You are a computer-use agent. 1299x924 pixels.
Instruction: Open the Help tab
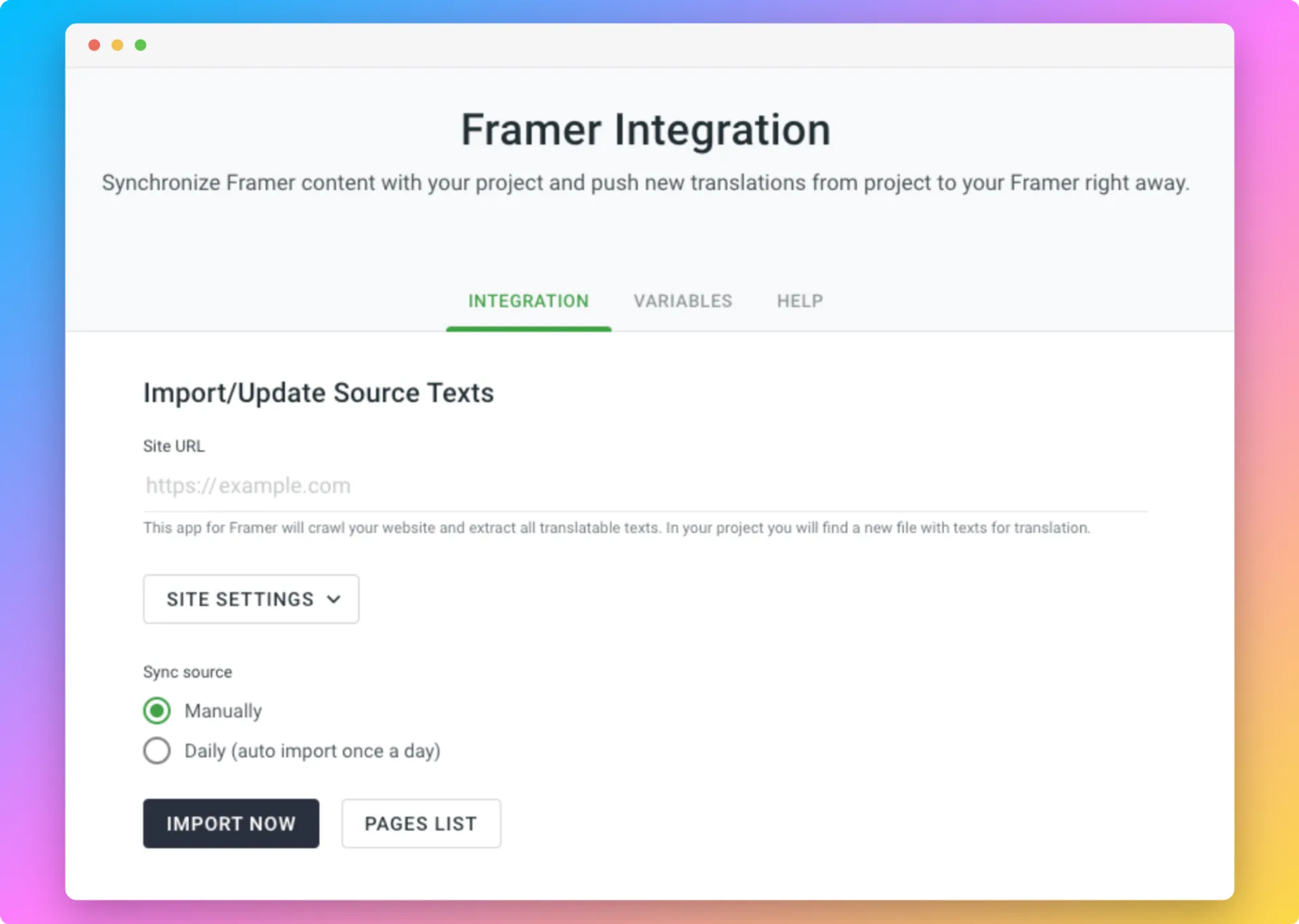tap(800, 301)
